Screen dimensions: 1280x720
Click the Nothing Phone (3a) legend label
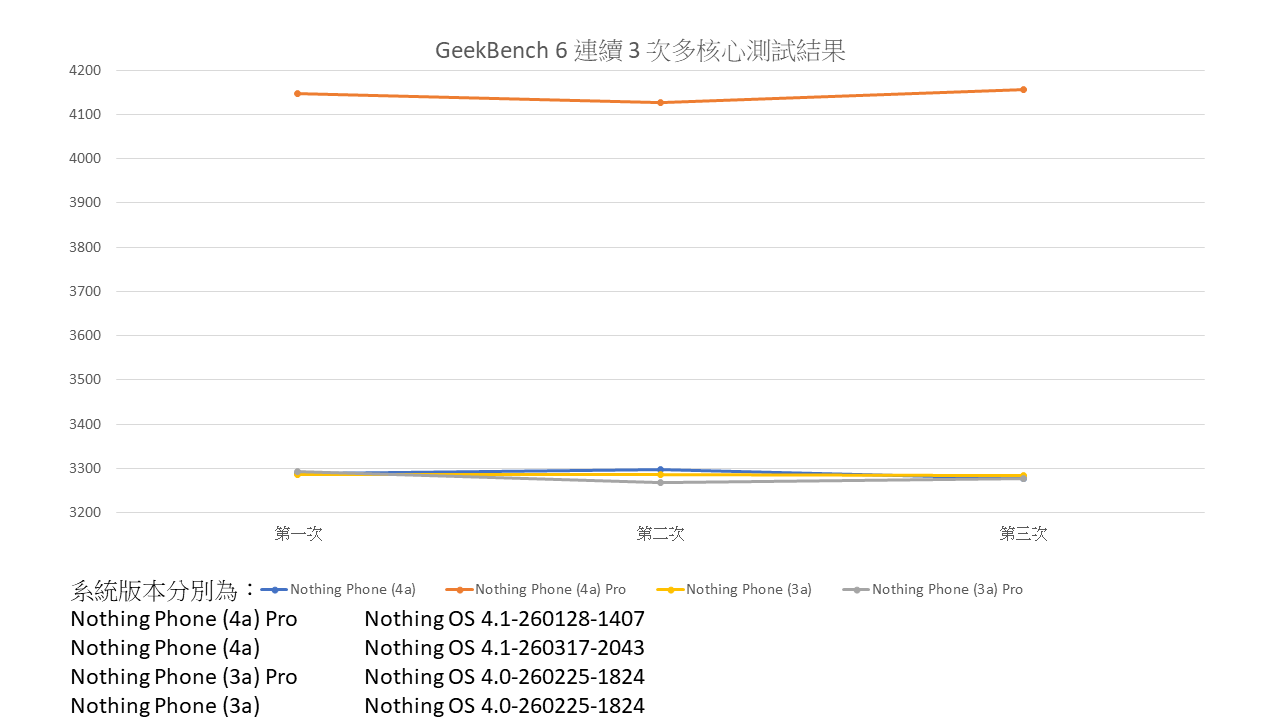pos(748,589)
